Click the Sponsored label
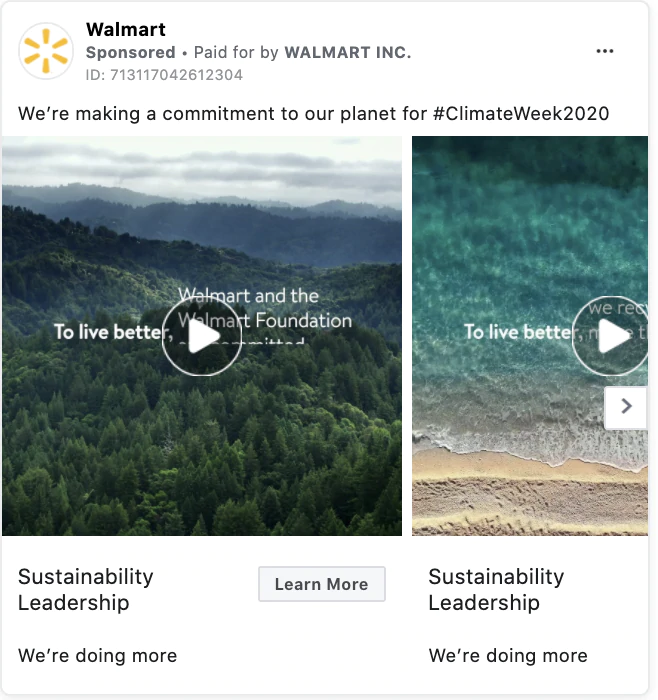 (130, 53)
